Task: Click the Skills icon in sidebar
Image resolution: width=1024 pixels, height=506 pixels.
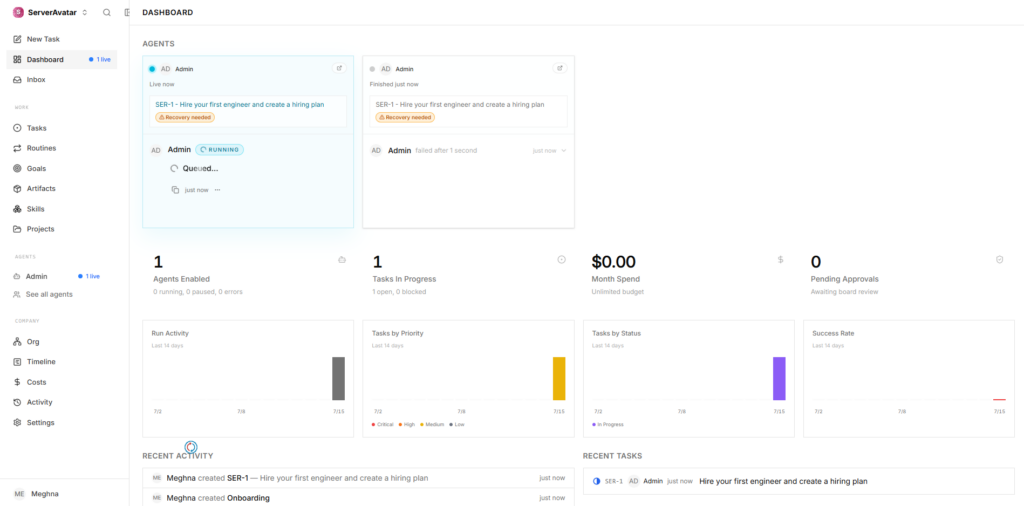Action: (x=18, y=209)
